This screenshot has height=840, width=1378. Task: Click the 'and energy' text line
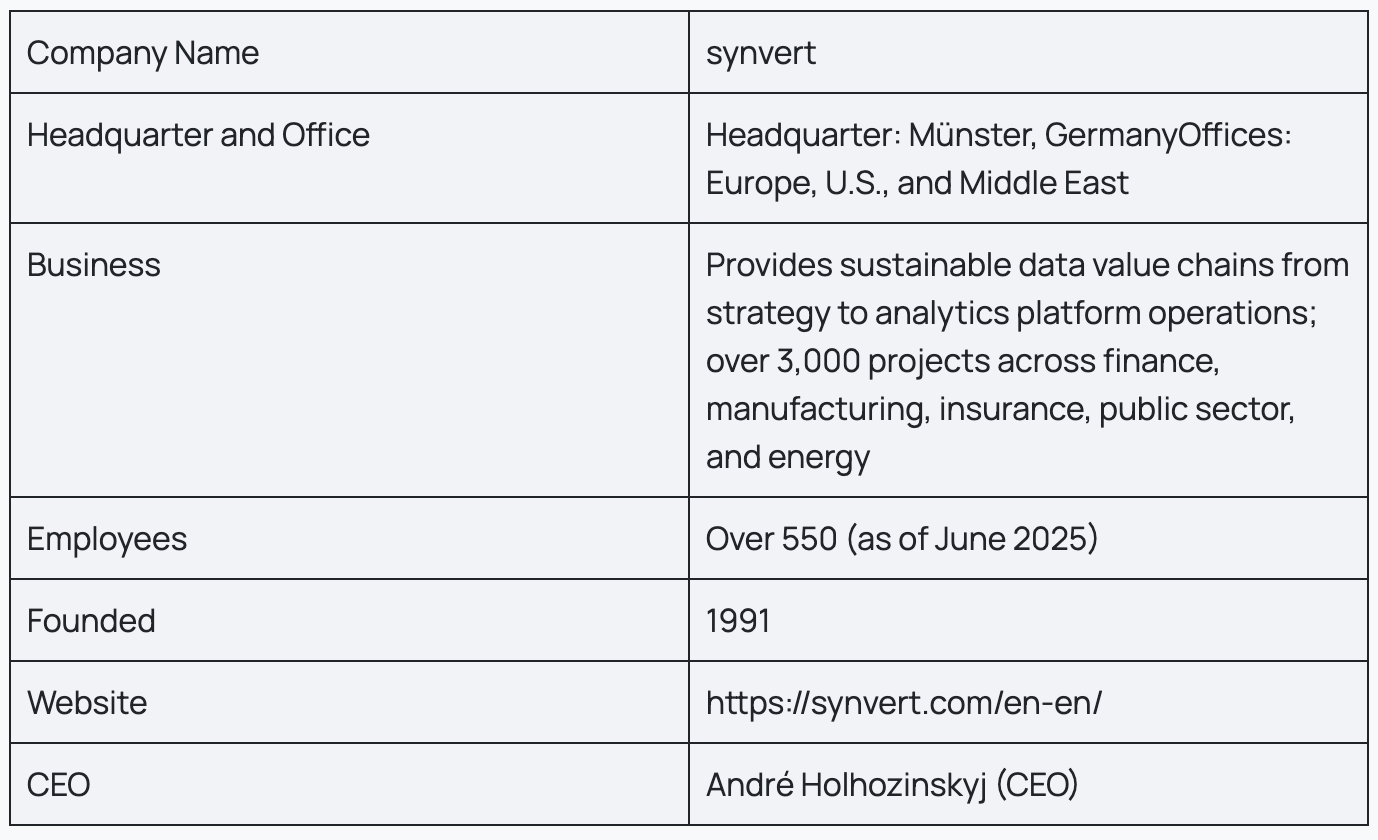788,457
